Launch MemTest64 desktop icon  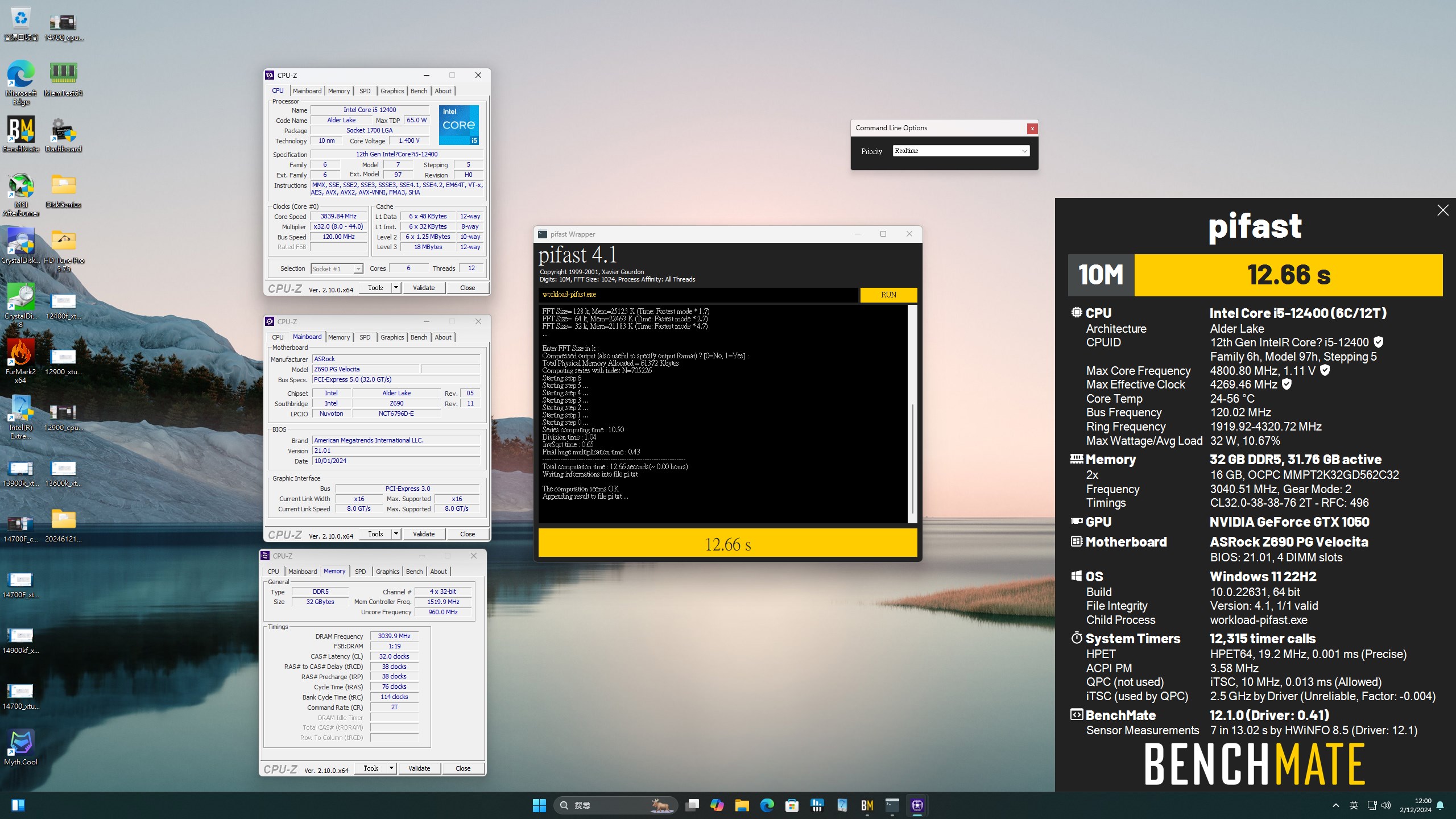coord(63,78)
